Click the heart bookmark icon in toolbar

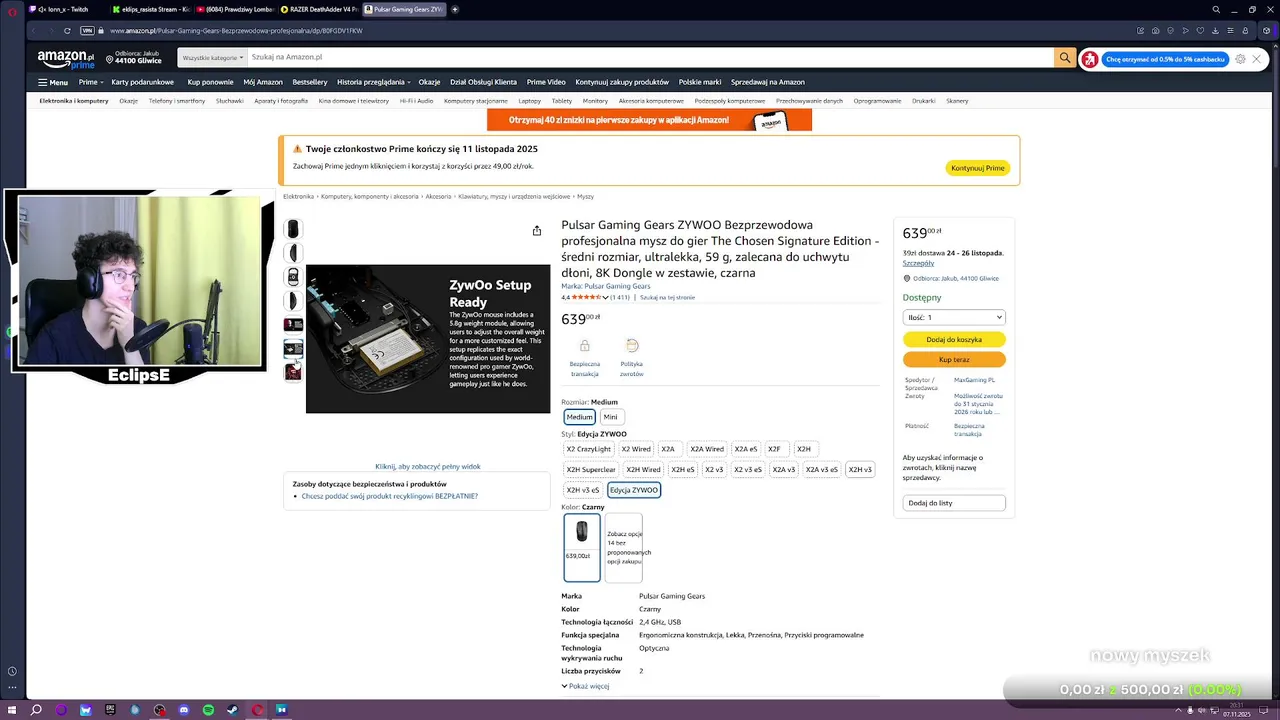[x=1198, y=31]
